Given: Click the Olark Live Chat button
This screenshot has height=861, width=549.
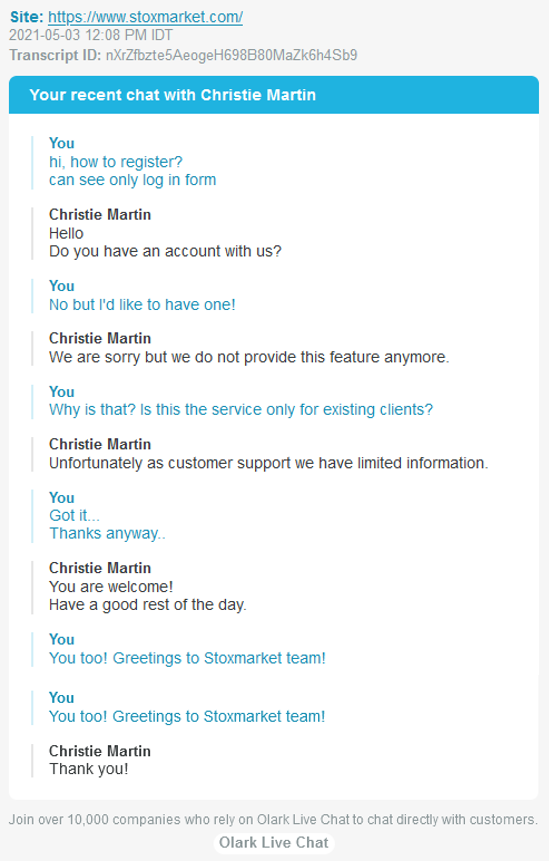Looking at the screenshot, I should click(274, 842).
